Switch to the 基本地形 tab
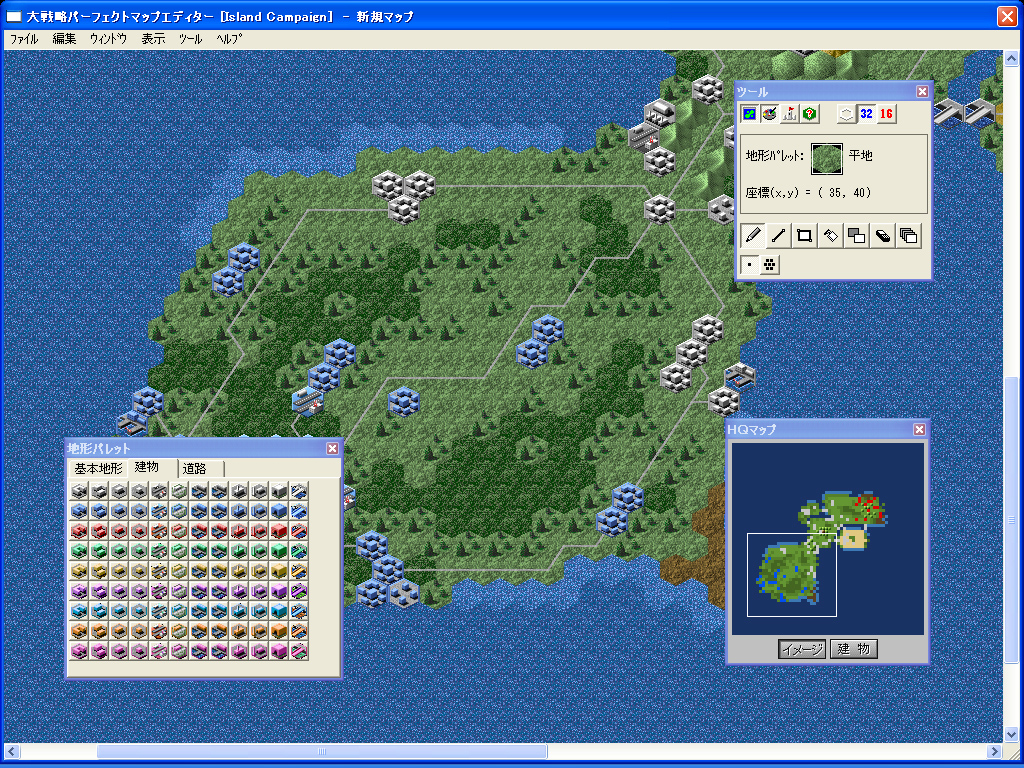 pos(98,469)
